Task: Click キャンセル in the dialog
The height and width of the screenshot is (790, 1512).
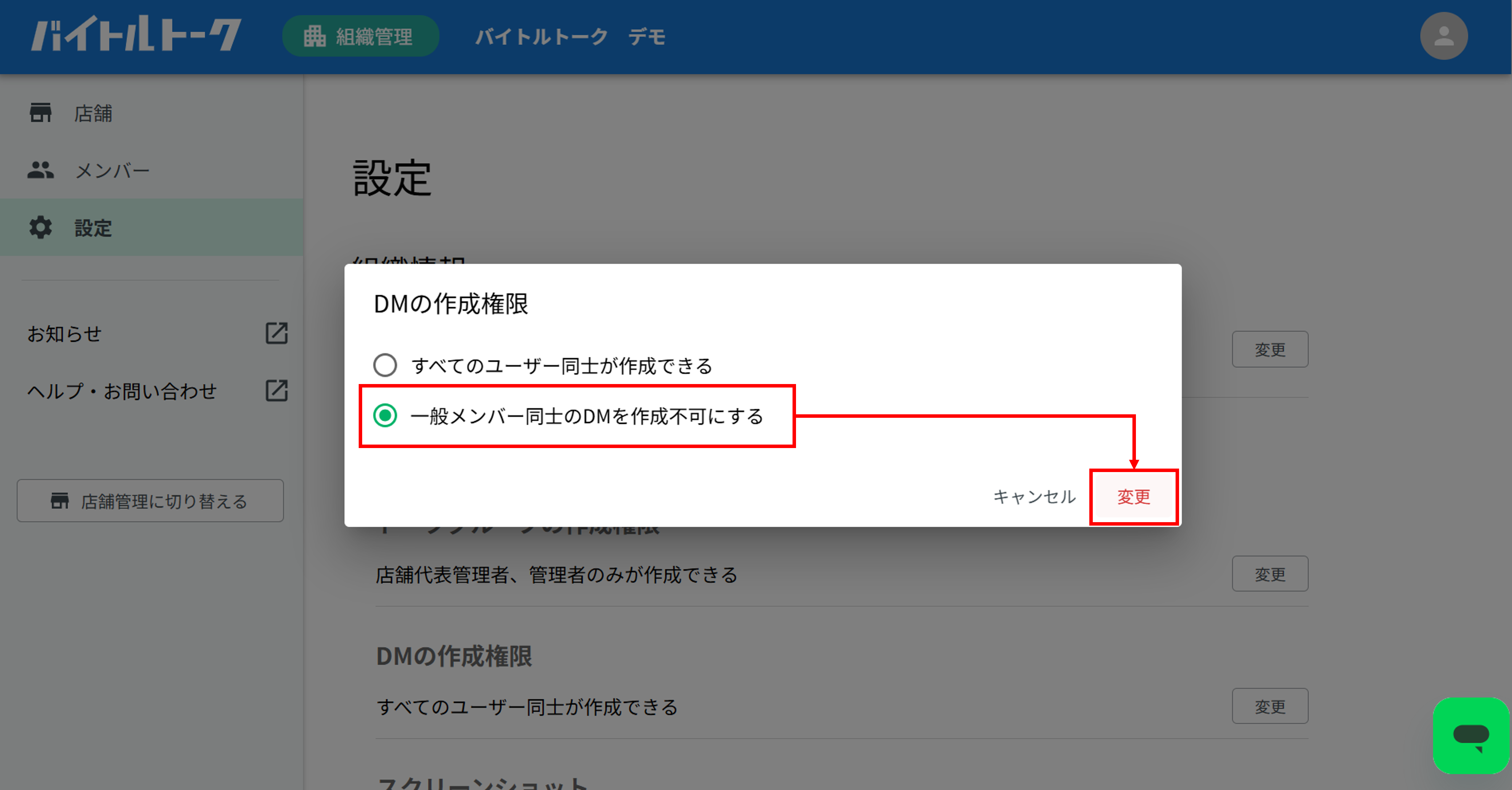Action: [x=1034, y=497]
